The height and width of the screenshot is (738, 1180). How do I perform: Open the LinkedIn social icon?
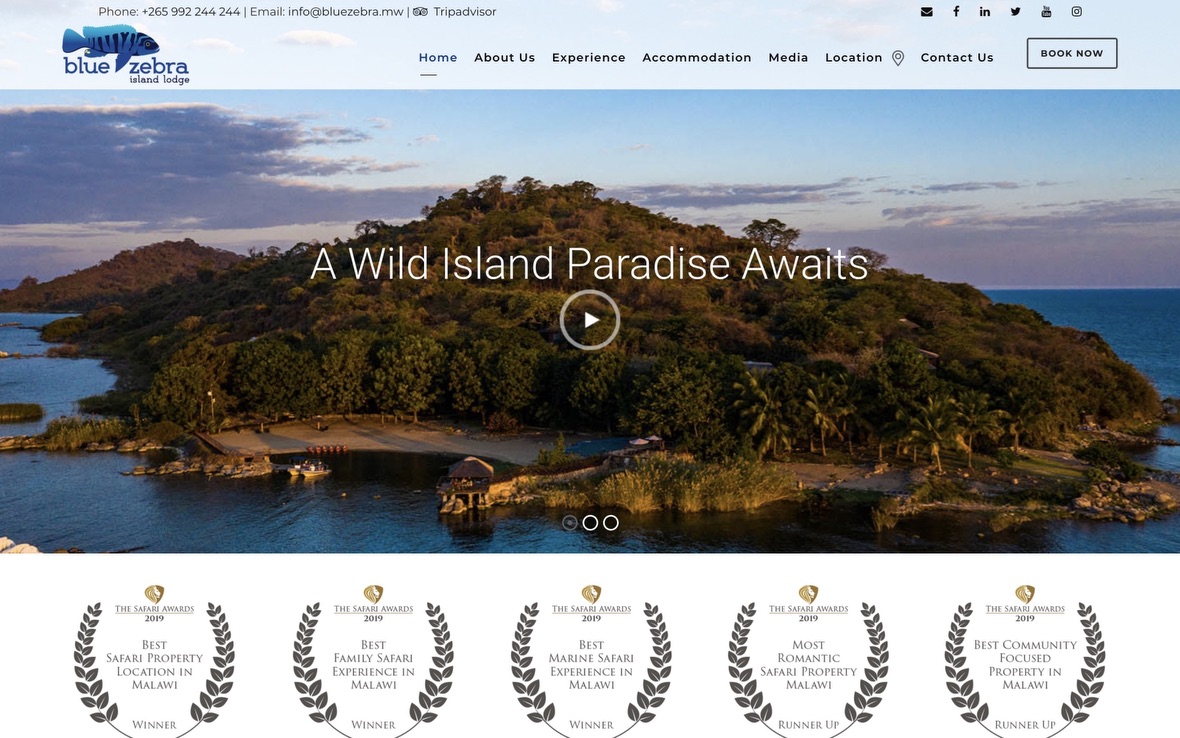coord(985,12)
